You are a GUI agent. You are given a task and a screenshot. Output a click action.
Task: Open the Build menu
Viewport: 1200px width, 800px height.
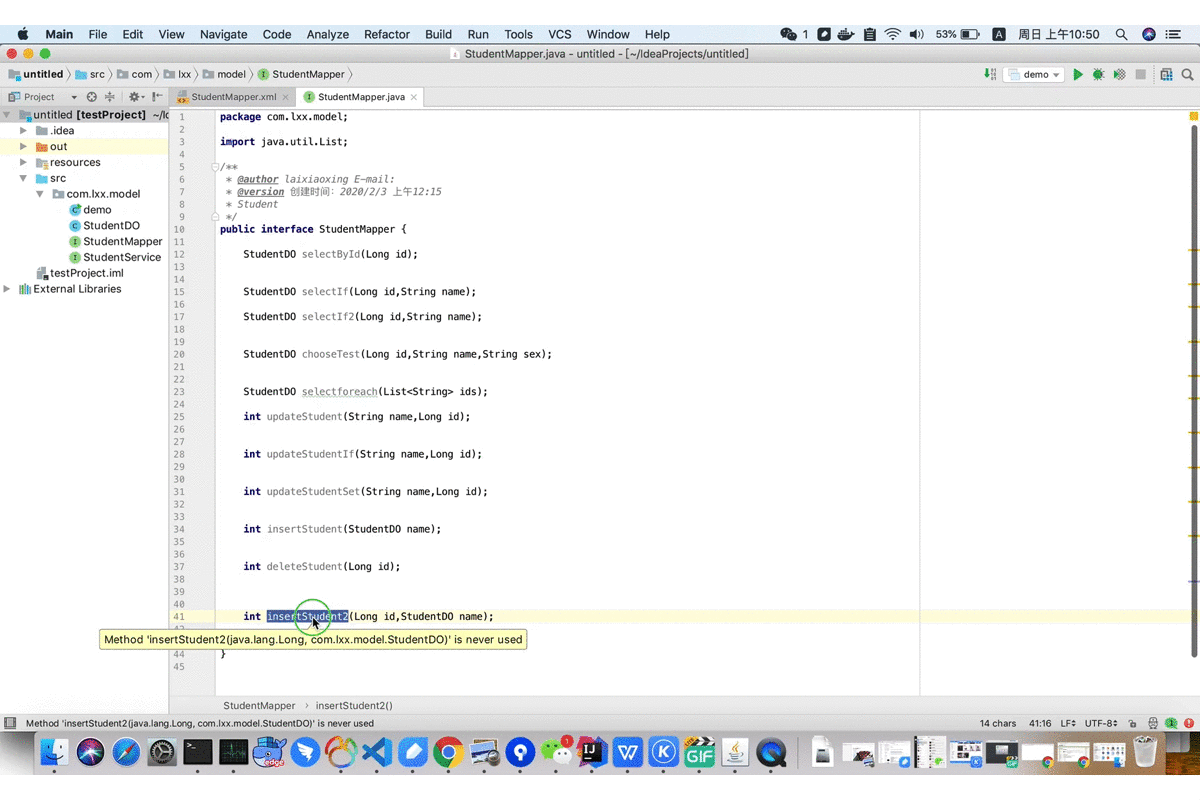(x=438, y=34)
